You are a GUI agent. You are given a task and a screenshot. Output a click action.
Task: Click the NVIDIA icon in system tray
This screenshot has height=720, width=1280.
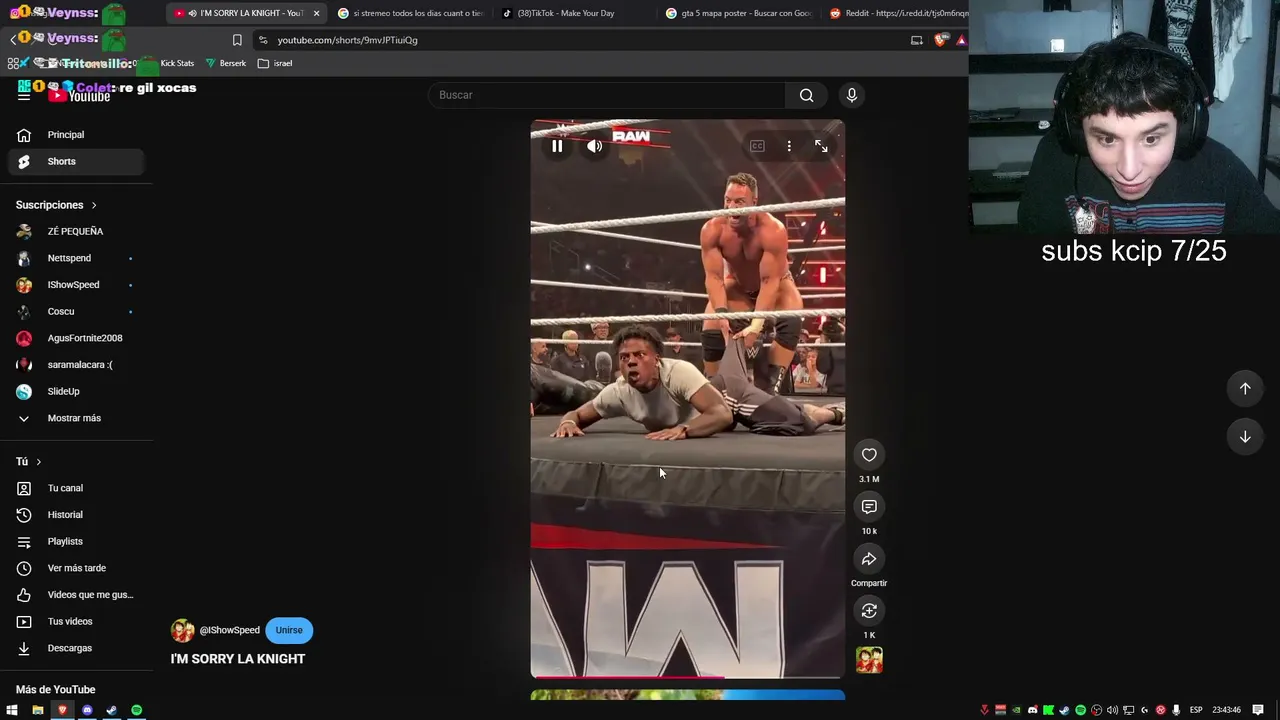1017,710
